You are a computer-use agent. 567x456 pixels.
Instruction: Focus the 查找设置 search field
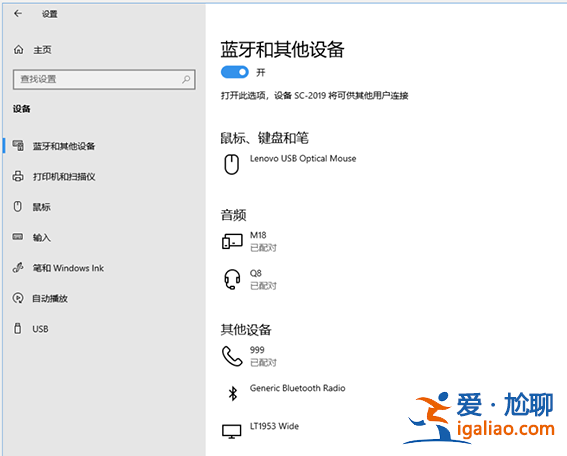click(104, 79)
